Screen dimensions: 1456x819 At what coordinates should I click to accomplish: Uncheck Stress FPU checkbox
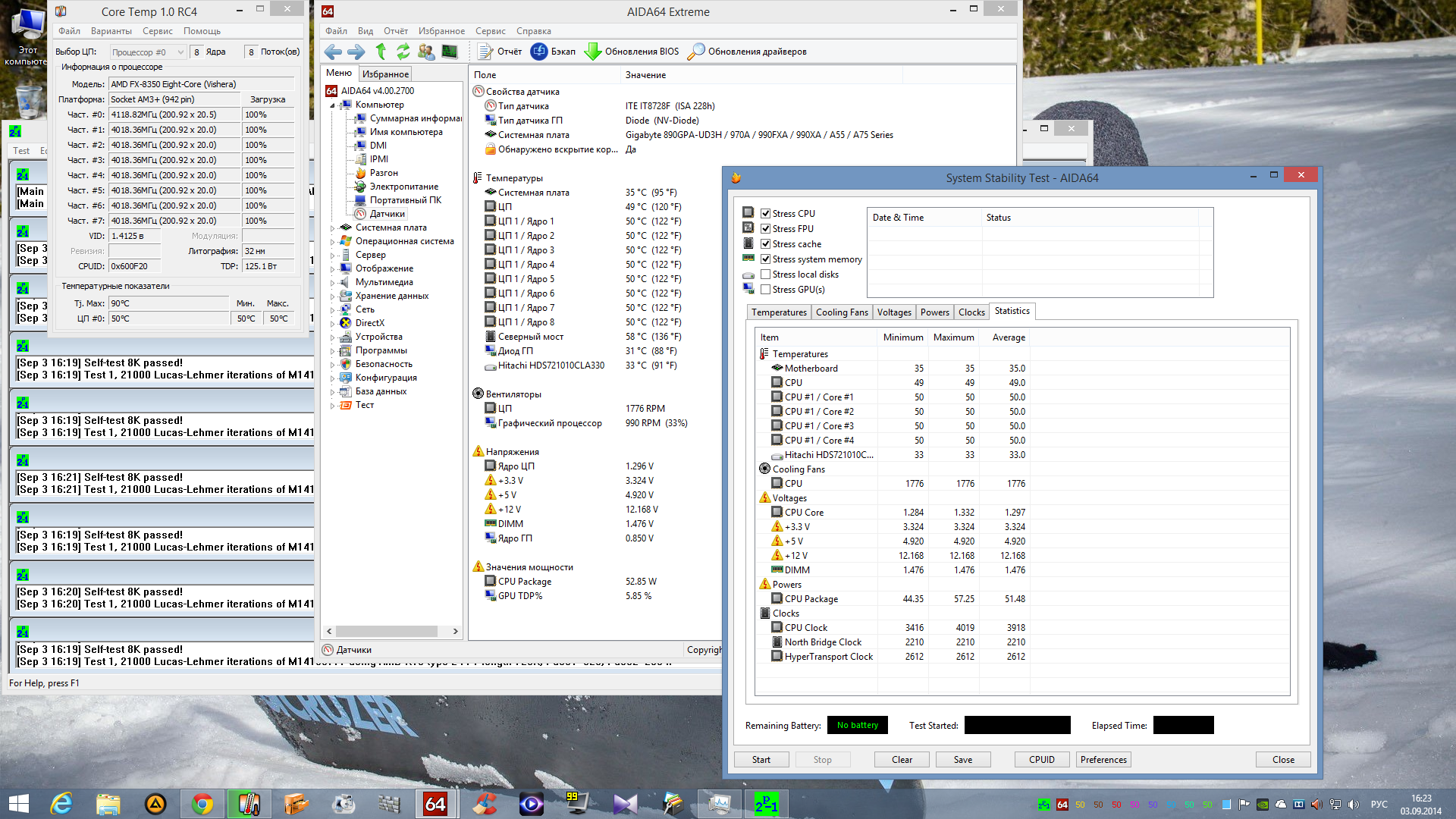coord(766,229)
